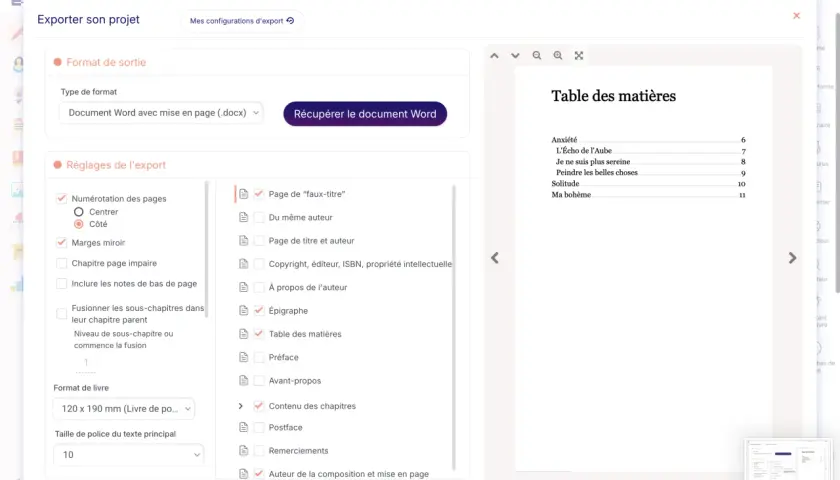Check the Préface box

(259, 357)
